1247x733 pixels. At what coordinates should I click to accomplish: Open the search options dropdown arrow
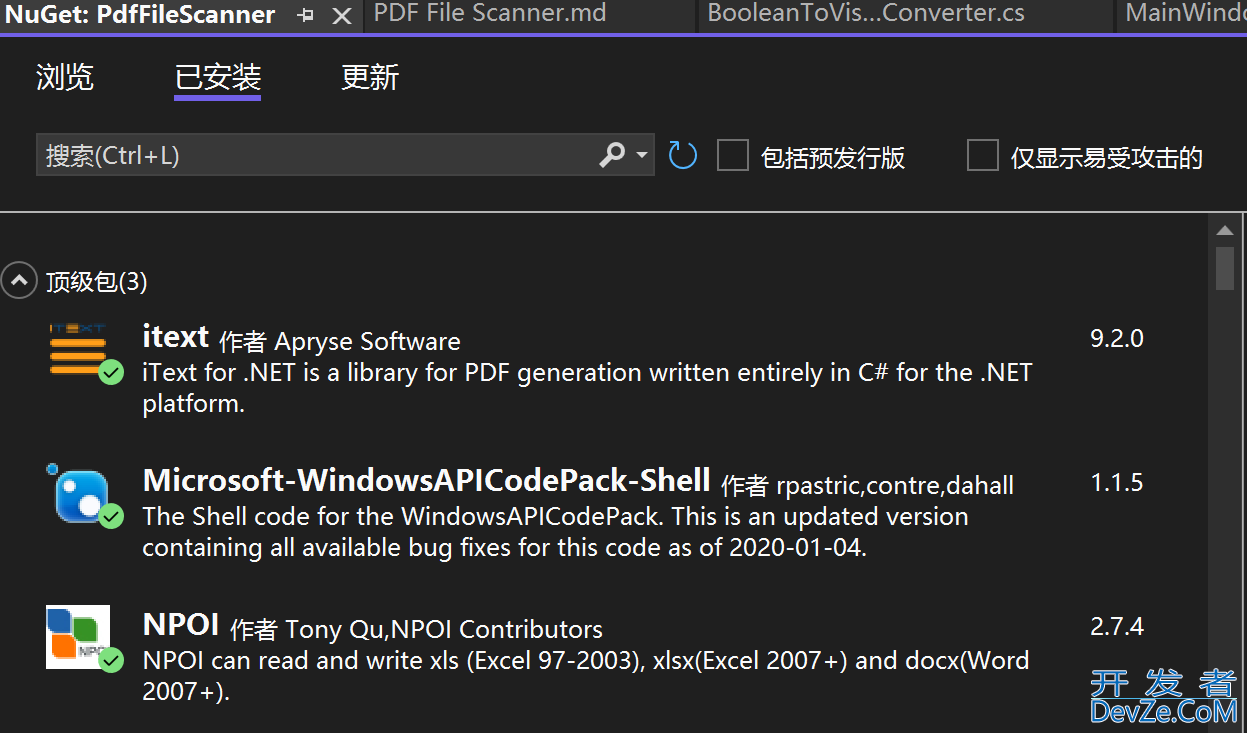pyautogui.click(x=641, y=155)
